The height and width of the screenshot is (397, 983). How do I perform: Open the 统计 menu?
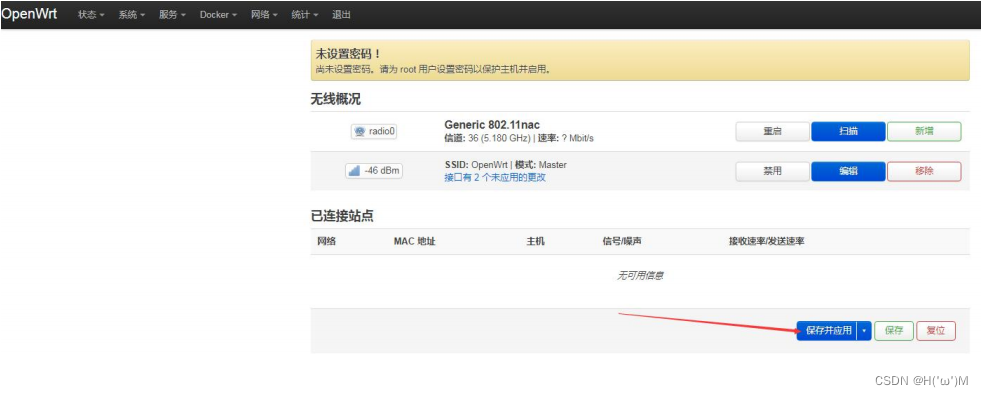tap(305, 14)
